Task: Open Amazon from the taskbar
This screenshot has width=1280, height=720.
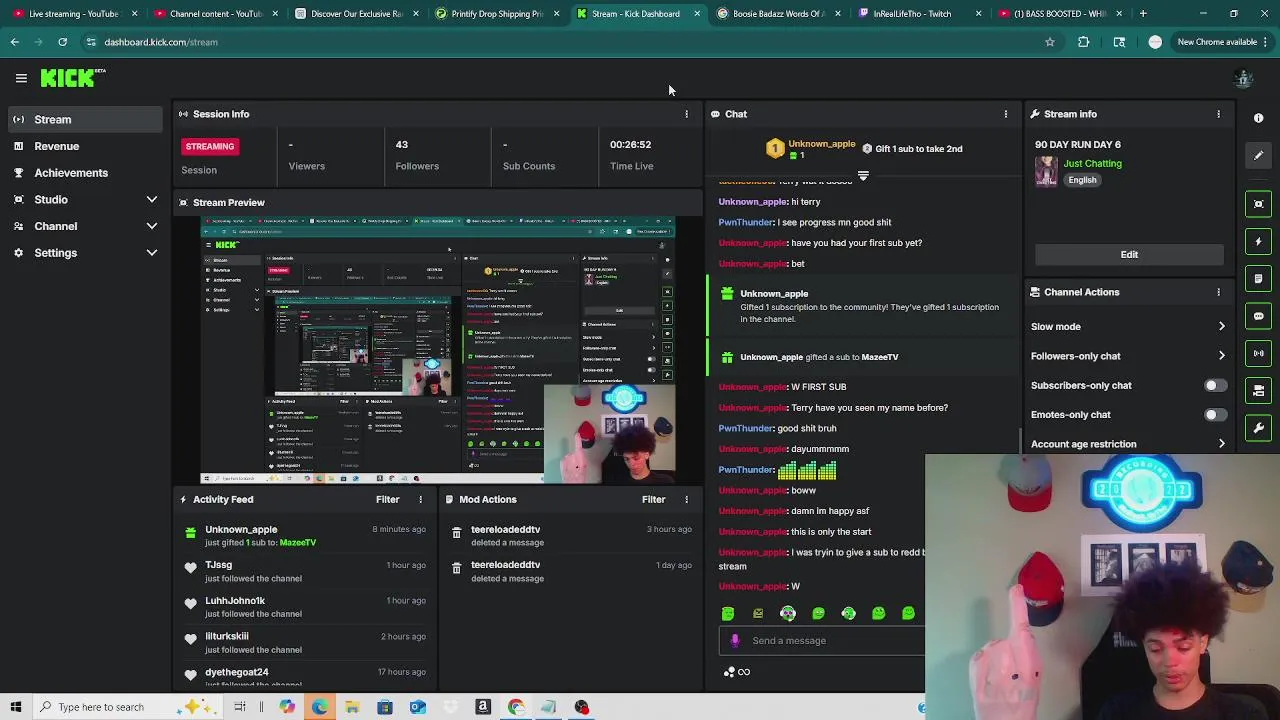Action: click(x=483, y=707)
